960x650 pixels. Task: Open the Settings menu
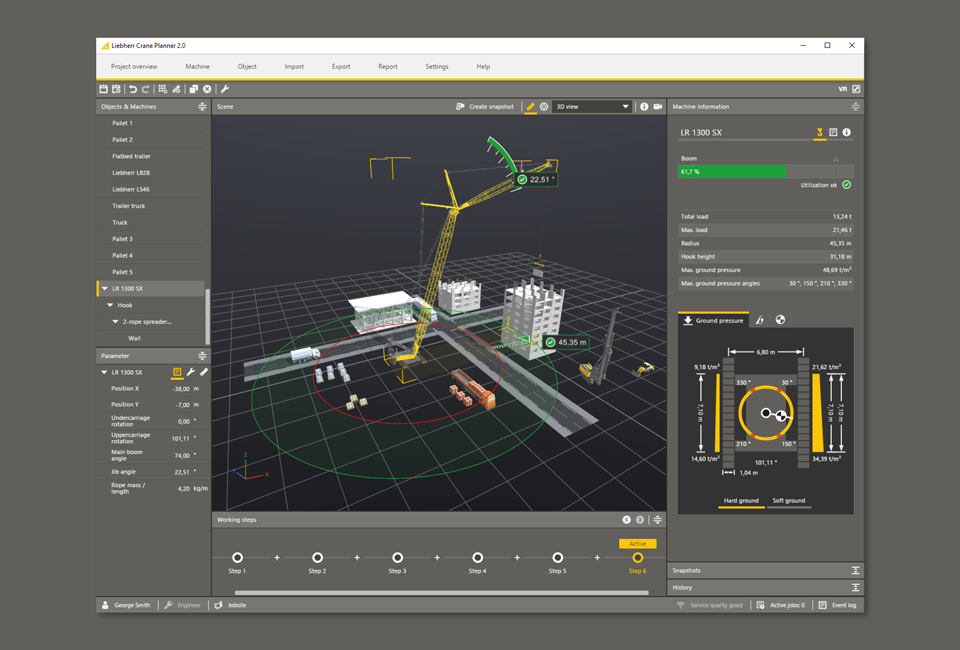click(x=437, y=67)
